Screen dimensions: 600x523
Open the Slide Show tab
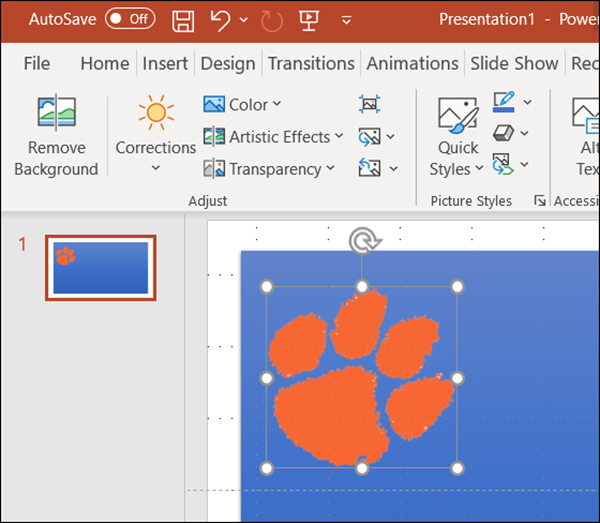pyautogui.click(x=514, y=63)
